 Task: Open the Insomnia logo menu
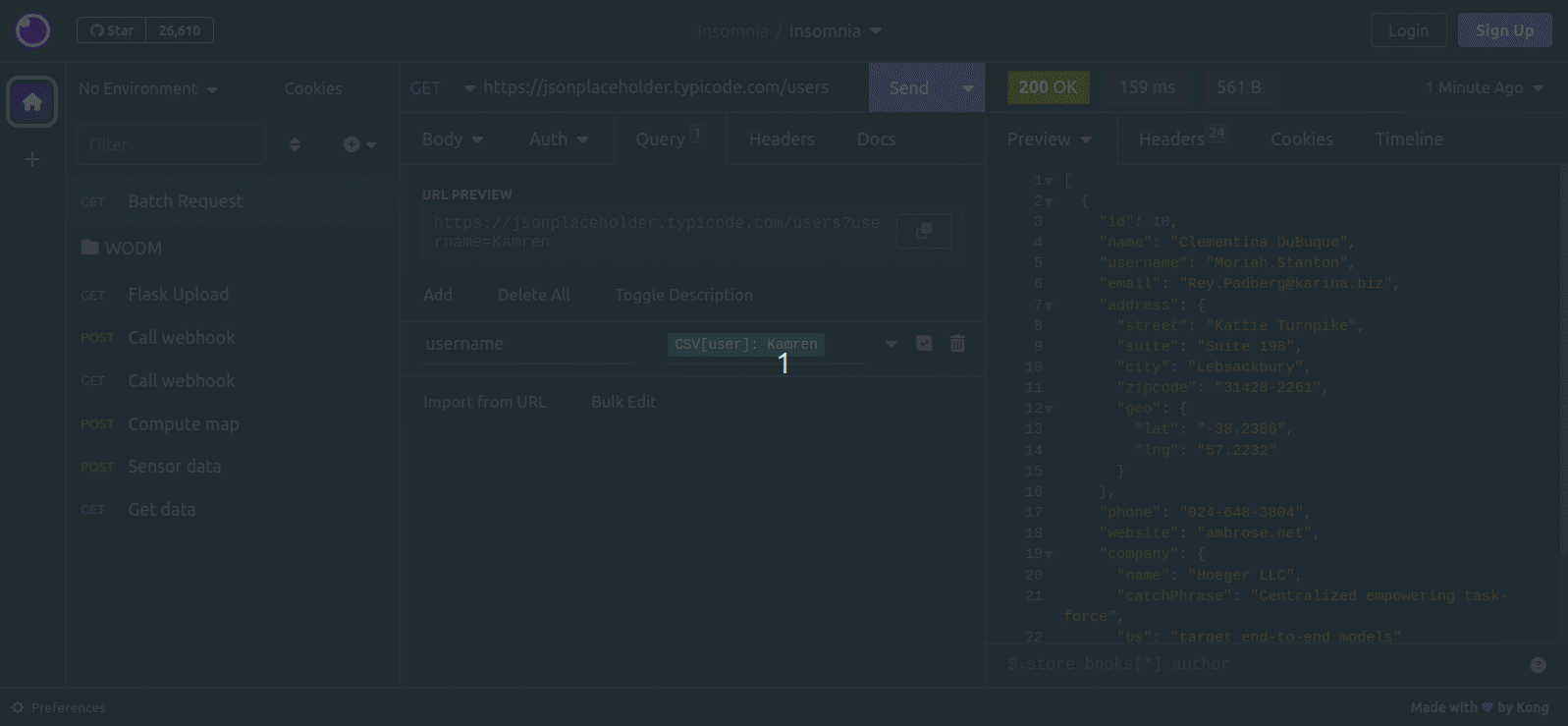tap(32, 30)
